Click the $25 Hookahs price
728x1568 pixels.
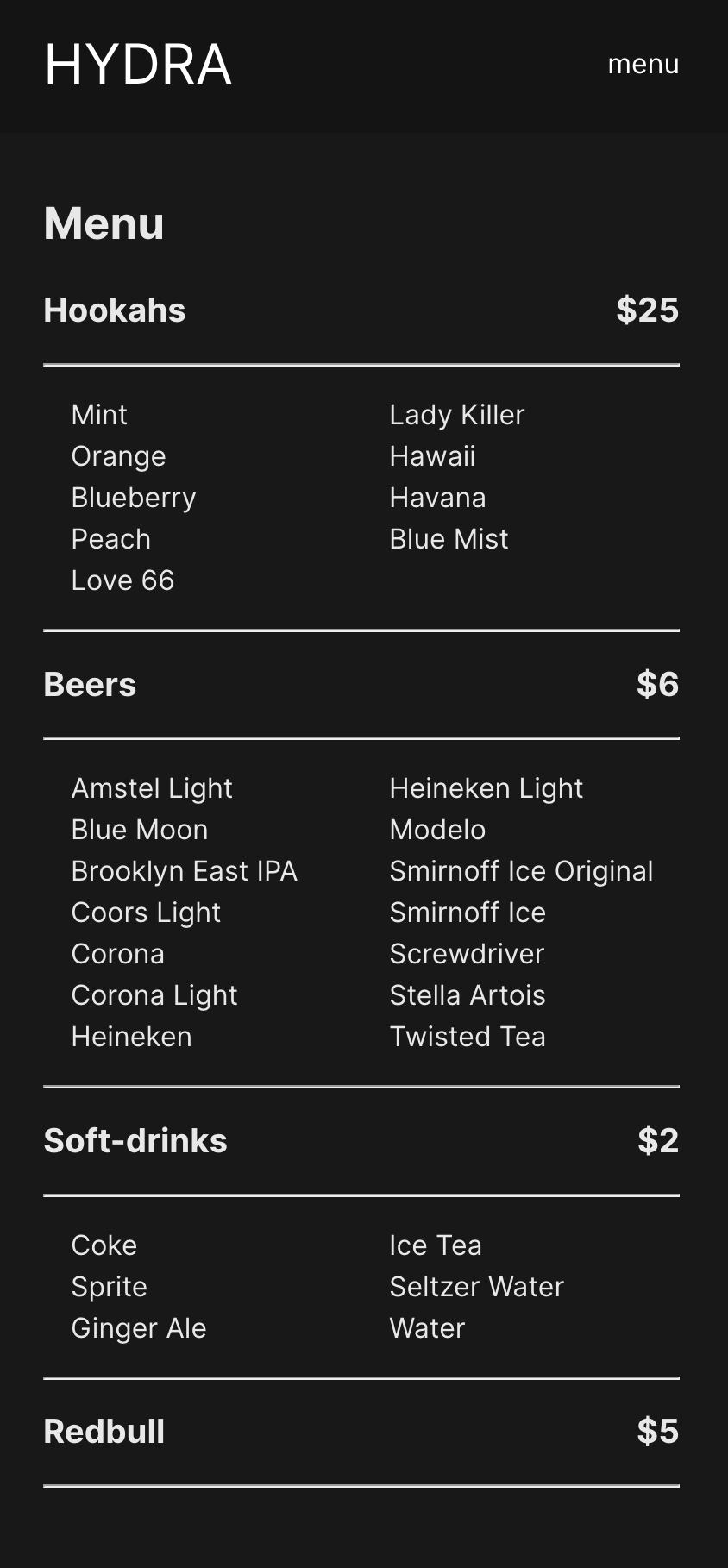coord(647,310)
